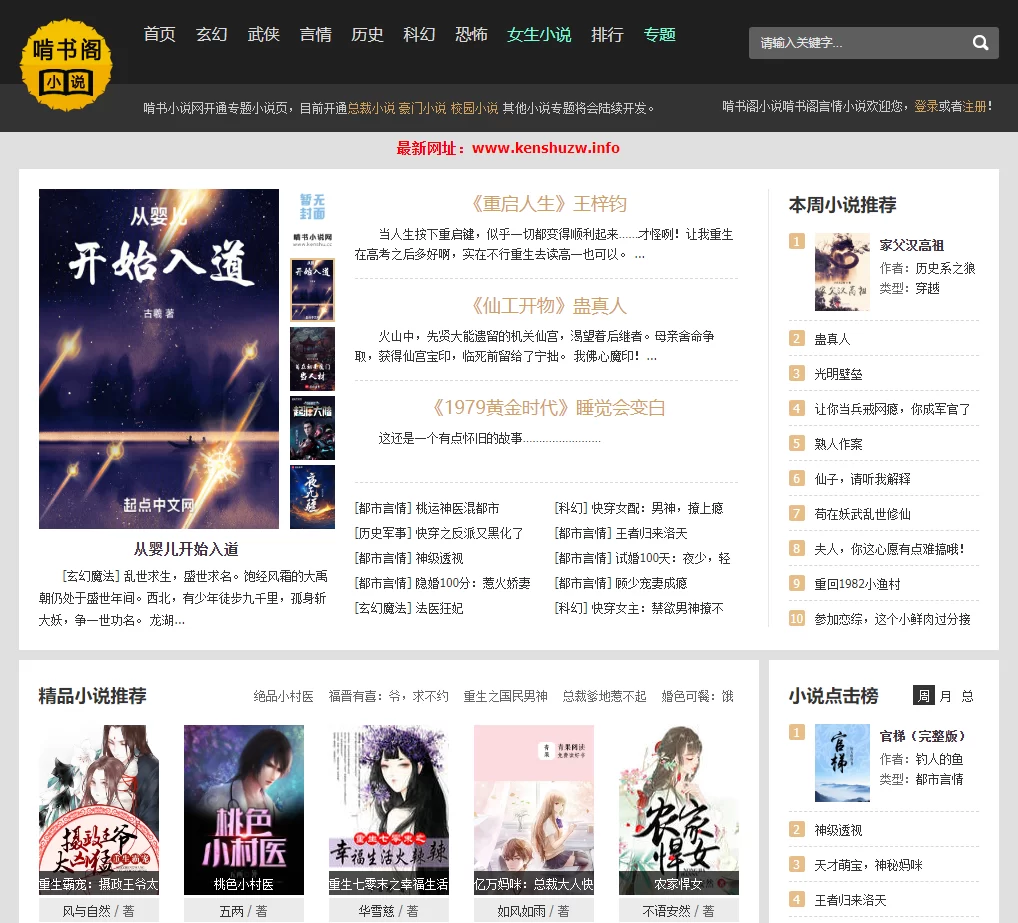The width and height of the screenshot is (1018, 923).
Task: Click the 注册 register link
Action: coord(975,106)
